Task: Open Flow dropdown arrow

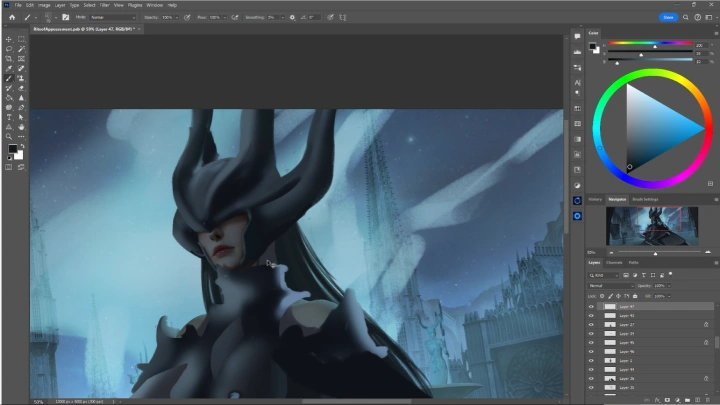Action: coord(225,17)
